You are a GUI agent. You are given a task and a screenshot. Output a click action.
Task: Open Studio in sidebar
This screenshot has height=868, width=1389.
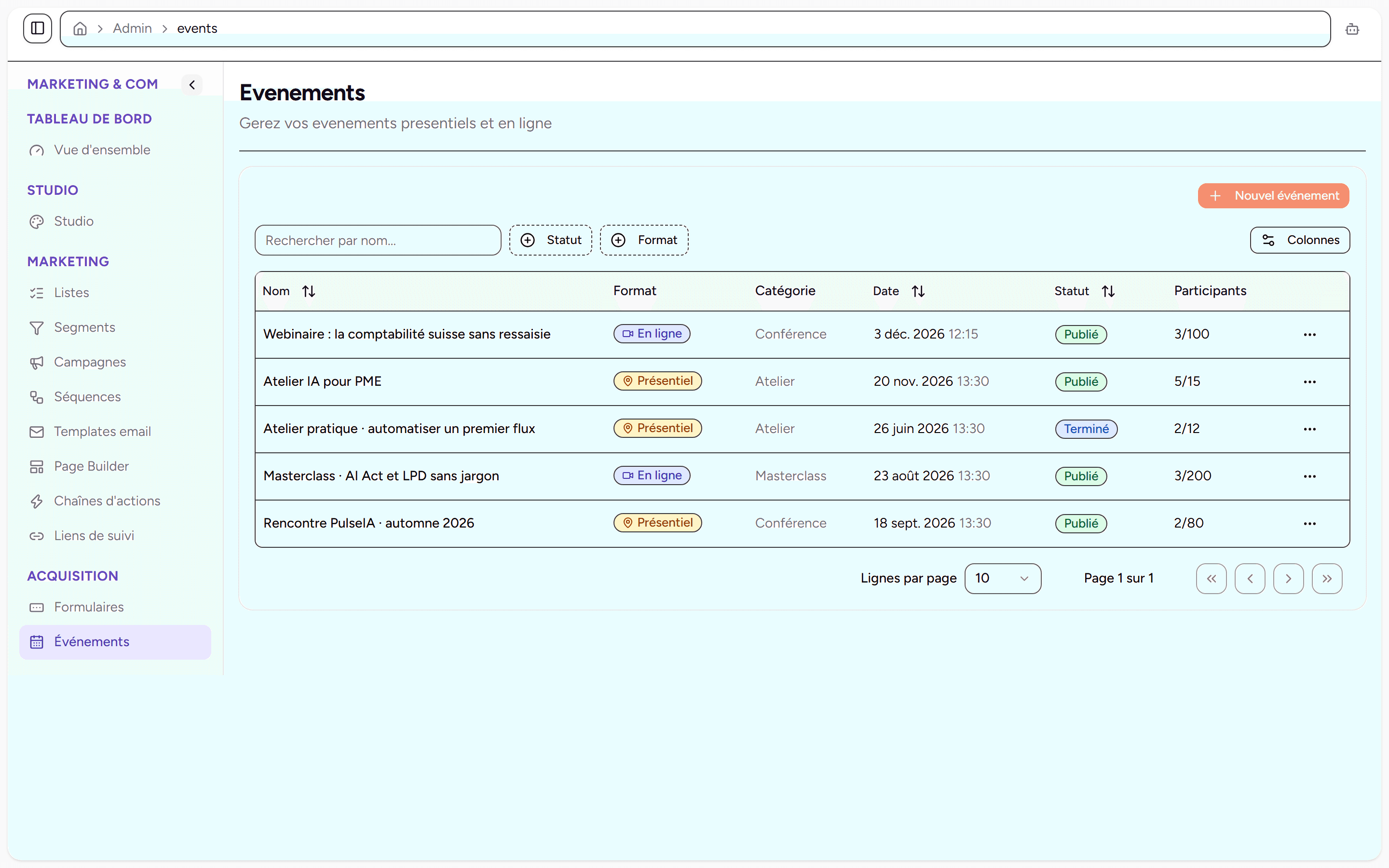pos(115,221)
